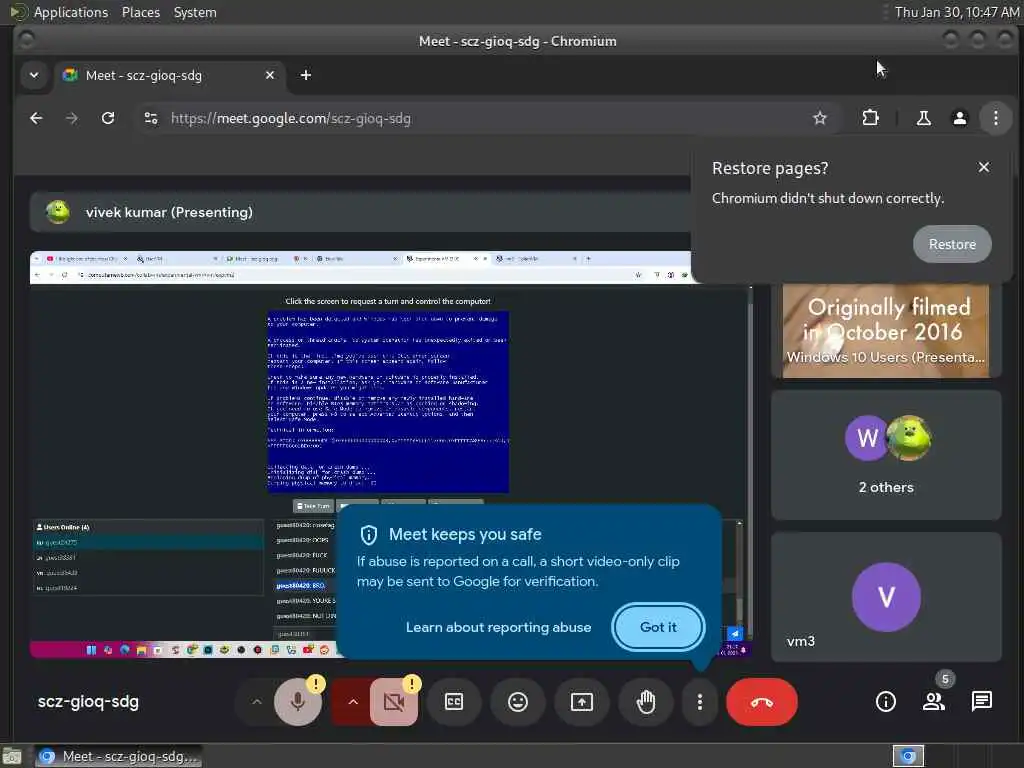The height and width of the screenshot is (768, 1024).
Task: Click the show desktop icon in taskbar
Action: [12, 756]
